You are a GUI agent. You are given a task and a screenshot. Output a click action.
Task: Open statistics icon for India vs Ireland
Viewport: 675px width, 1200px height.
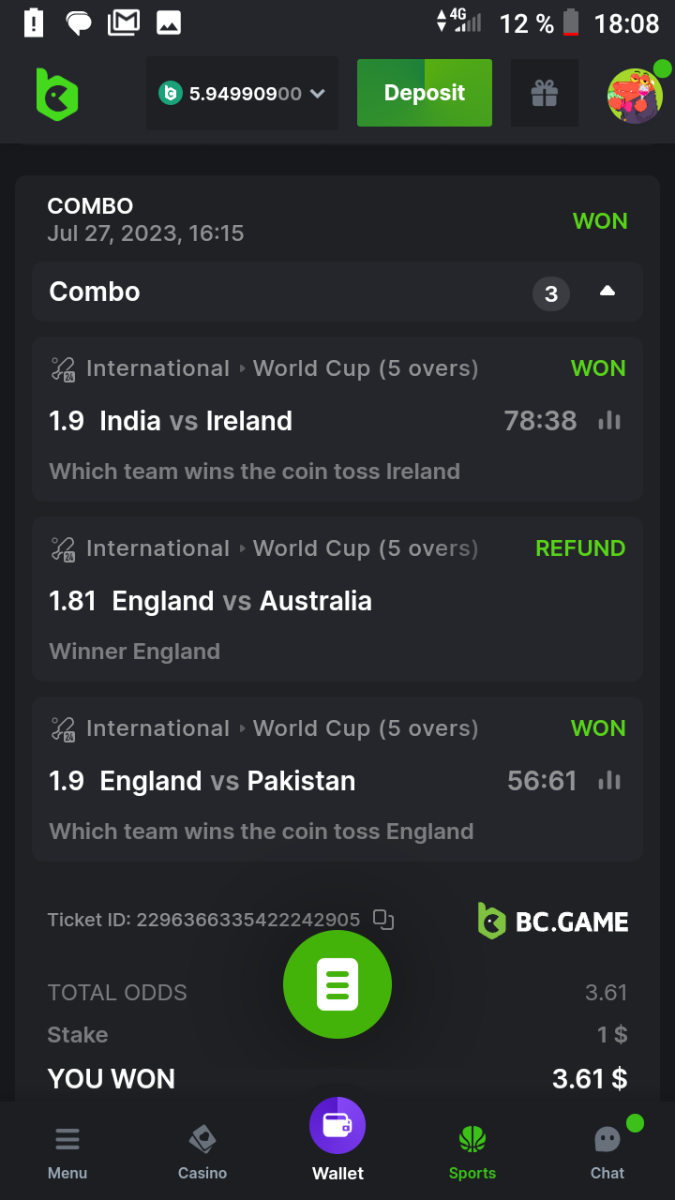click(x=609, y=421)
